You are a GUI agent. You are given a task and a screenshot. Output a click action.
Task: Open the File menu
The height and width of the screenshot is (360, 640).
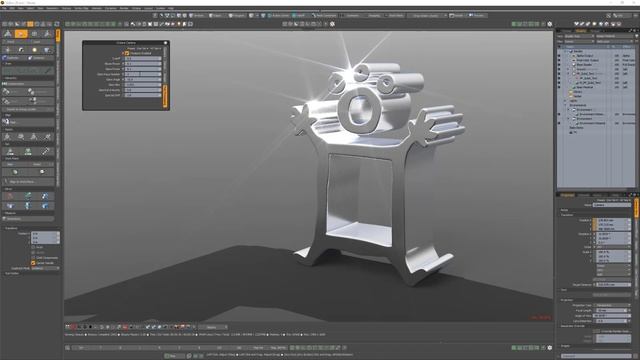coord(4,8)
